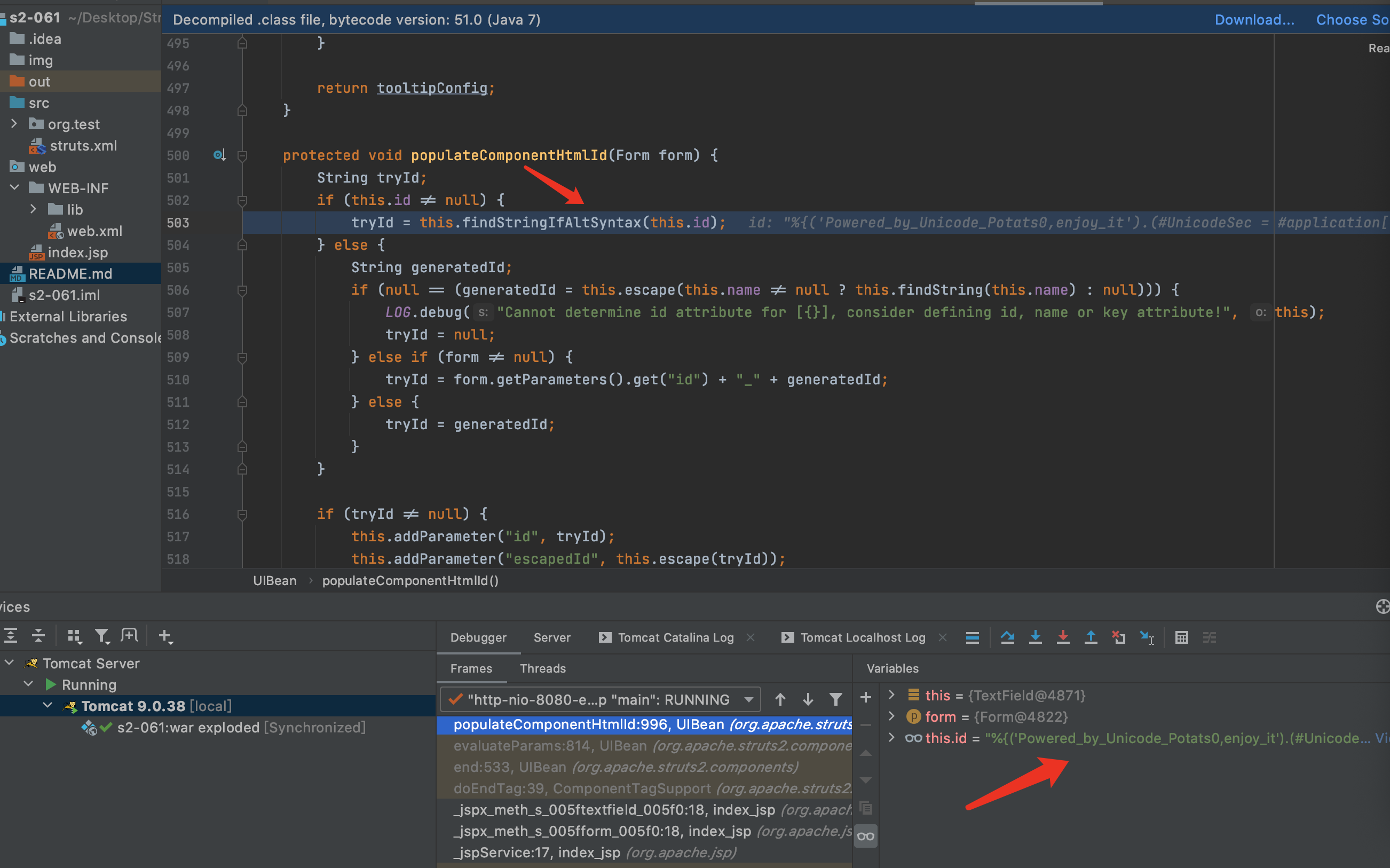Collapse the Running node in Services
1390x868 pixels.
28,684
